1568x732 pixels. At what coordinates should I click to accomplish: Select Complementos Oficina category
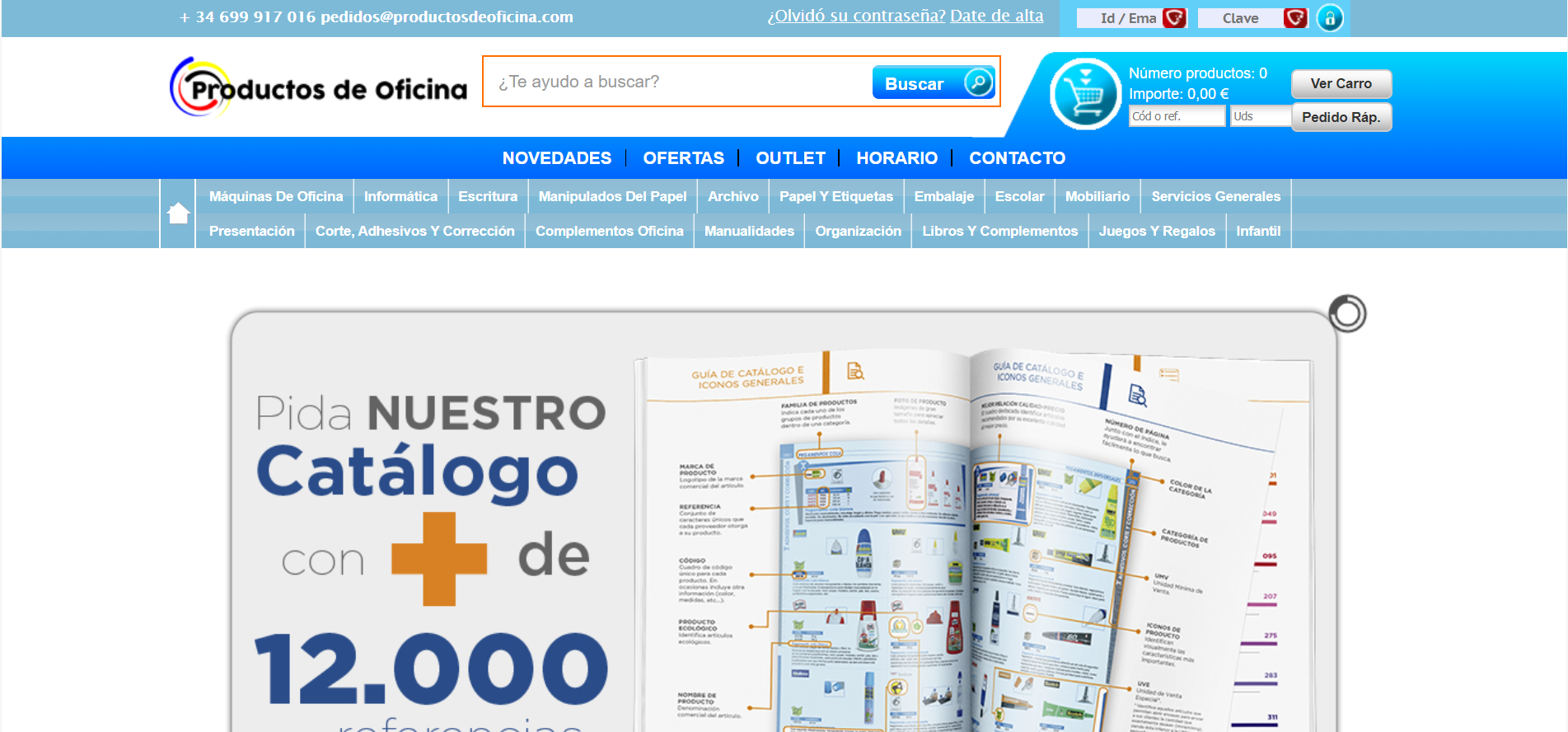[609, 231]
